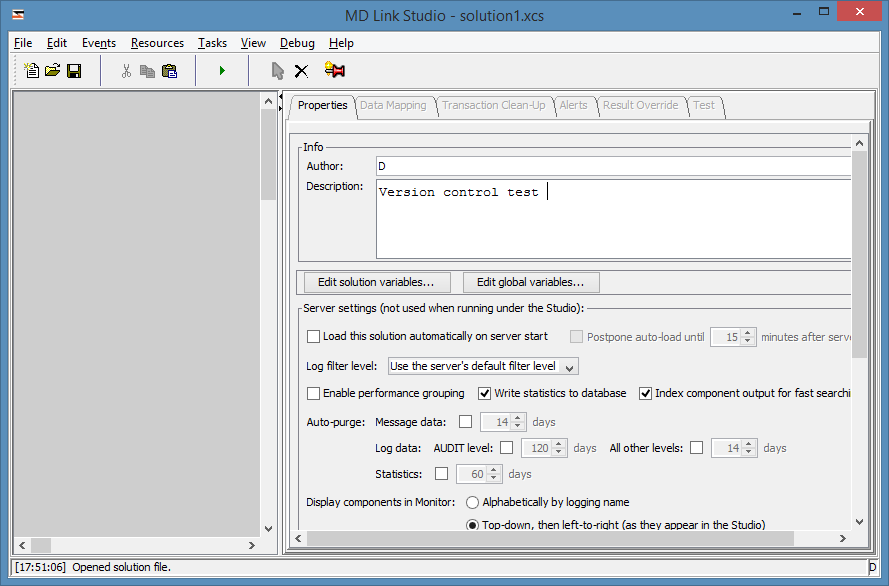This screenshot has height=586, width=889.
Task: Increase postpone auto-load minutes stepper
Action: tap(748, 333)
